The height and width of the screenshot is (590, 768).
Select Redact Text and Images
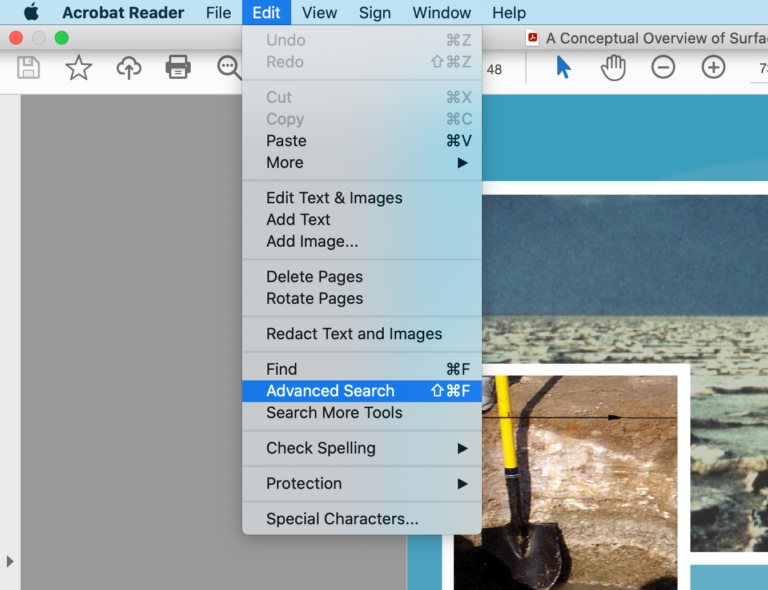[x=353, y=334]
